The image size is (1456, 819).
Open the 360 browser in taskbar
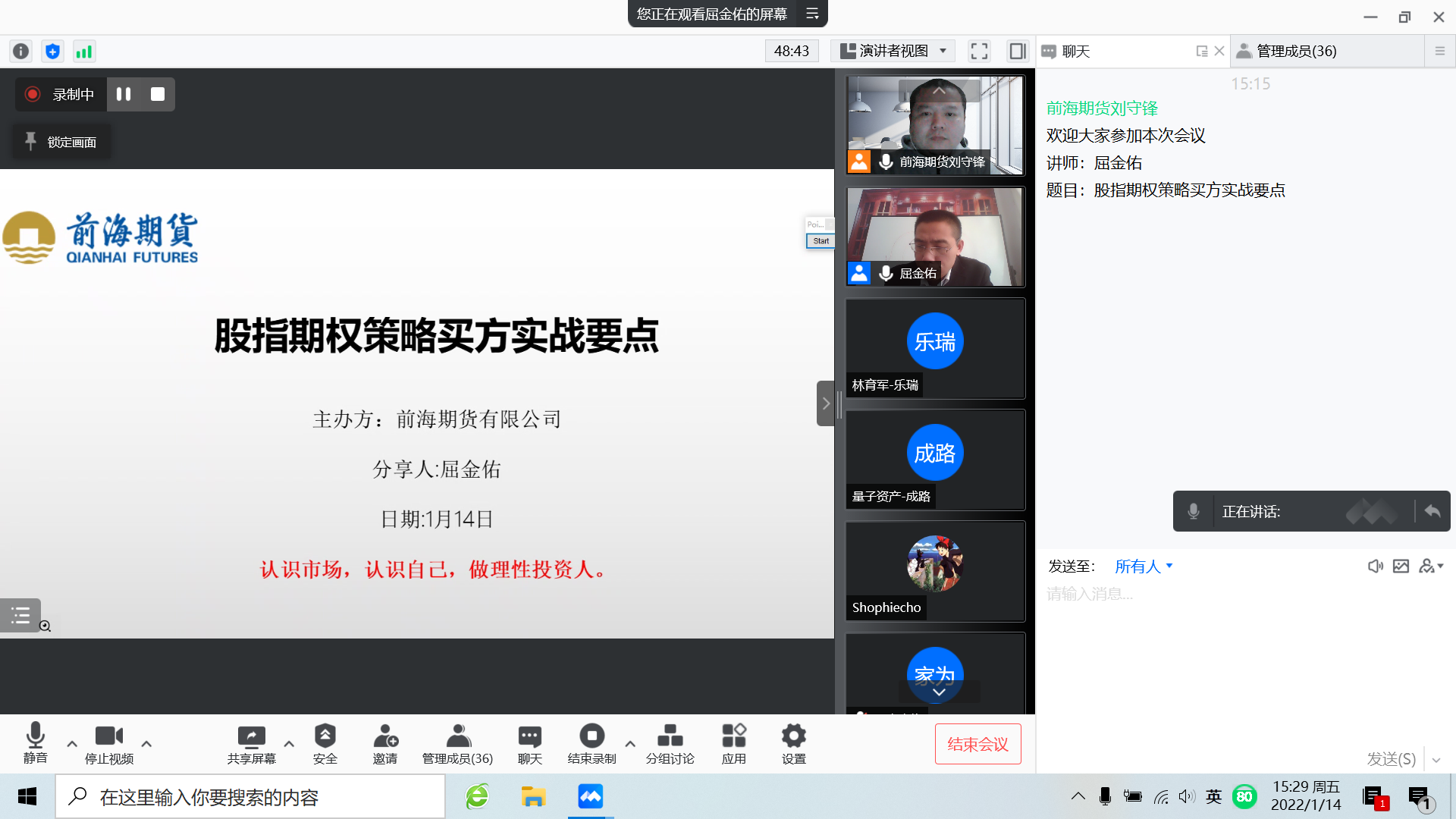[x=477, y=796]
